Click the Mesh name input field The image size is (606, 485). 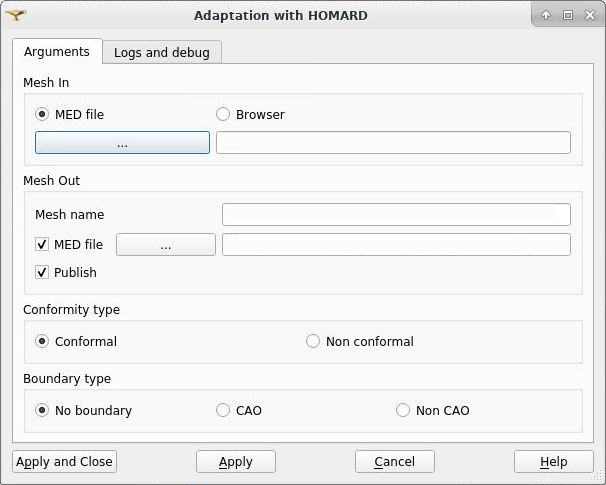[x=396, y=214]
